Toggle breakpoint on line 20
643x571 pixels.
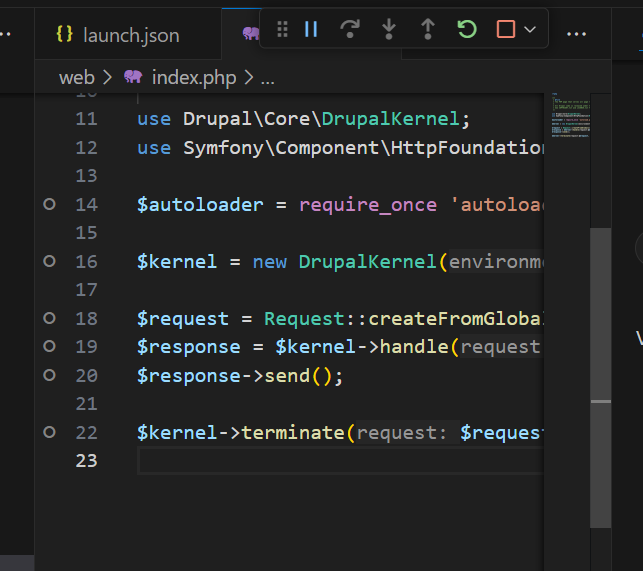point(49,375)
